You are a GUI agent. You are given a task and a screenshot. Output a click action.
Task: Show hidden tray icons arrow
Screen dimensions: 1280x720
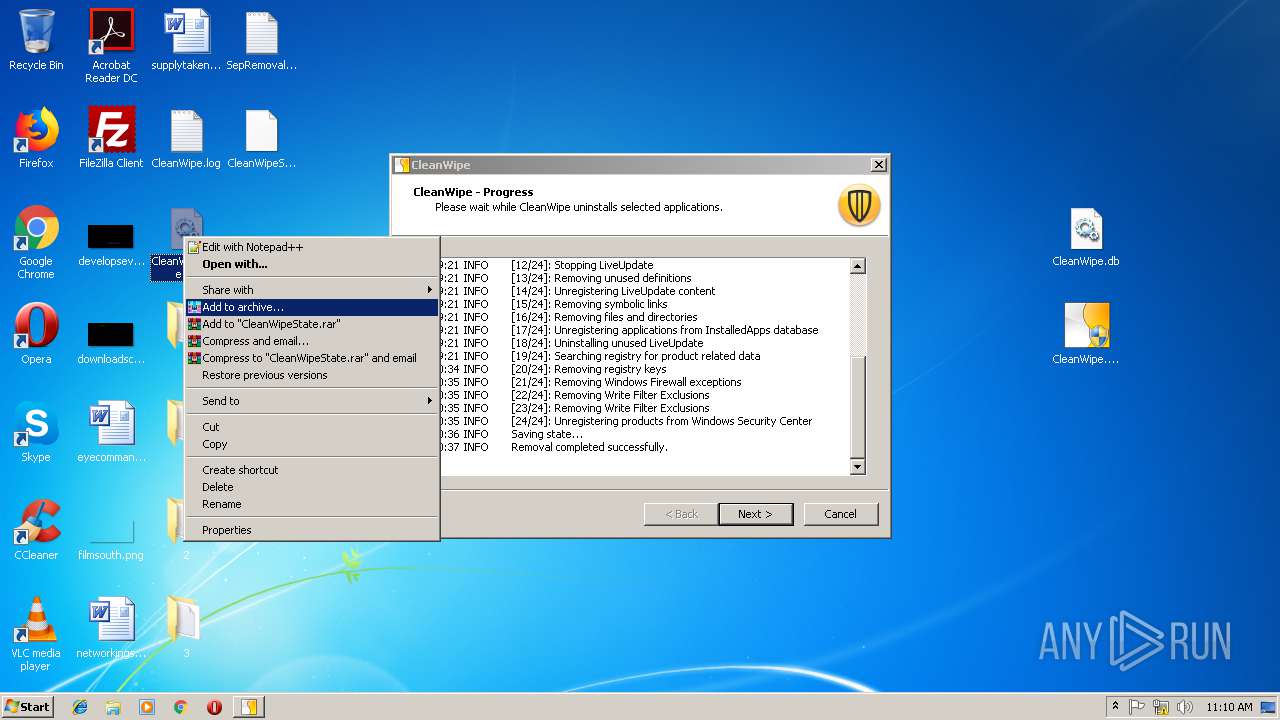(1115, 707)
